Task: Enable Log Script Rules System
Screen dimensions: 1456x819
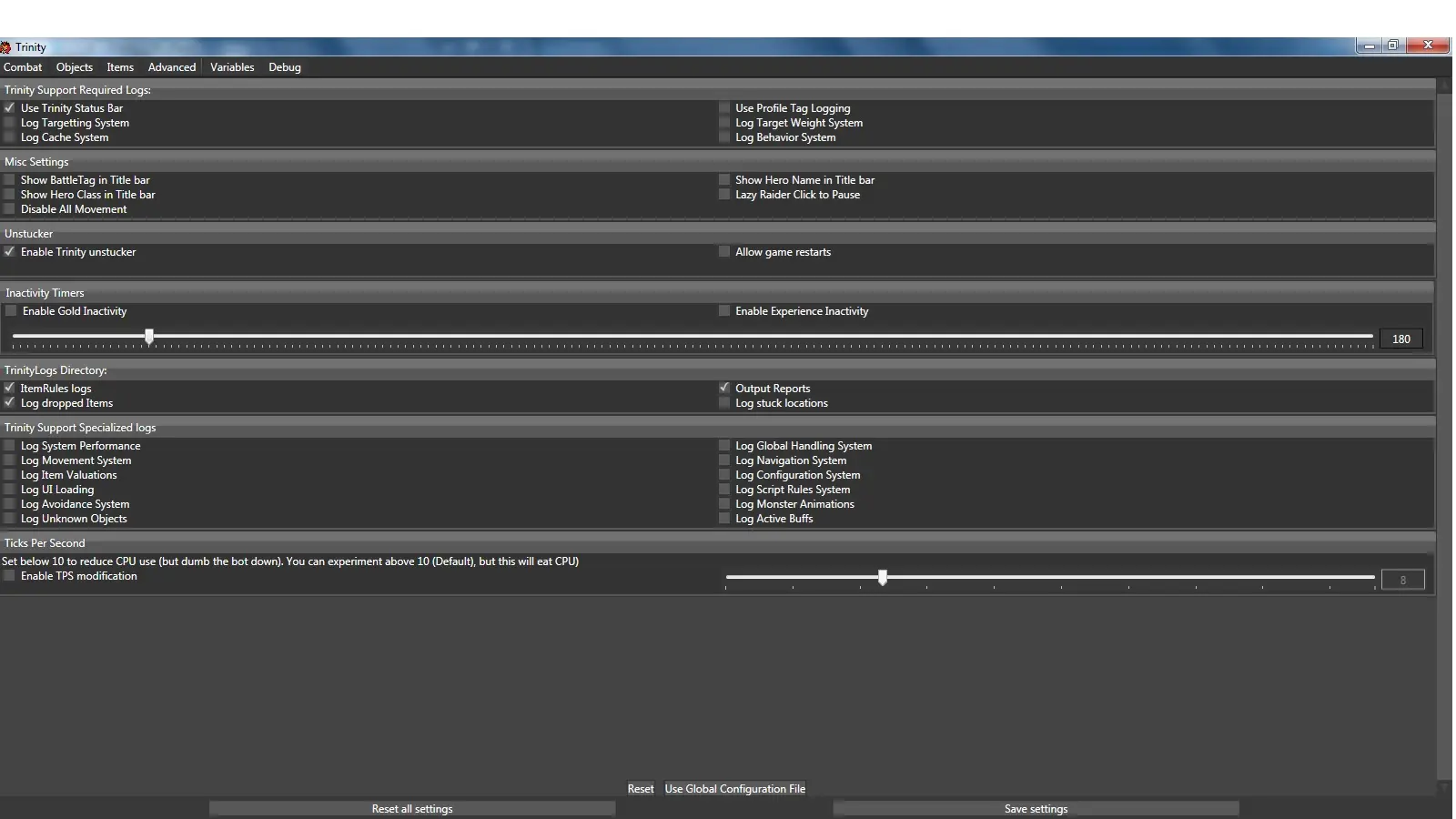Action: [724, 489]
